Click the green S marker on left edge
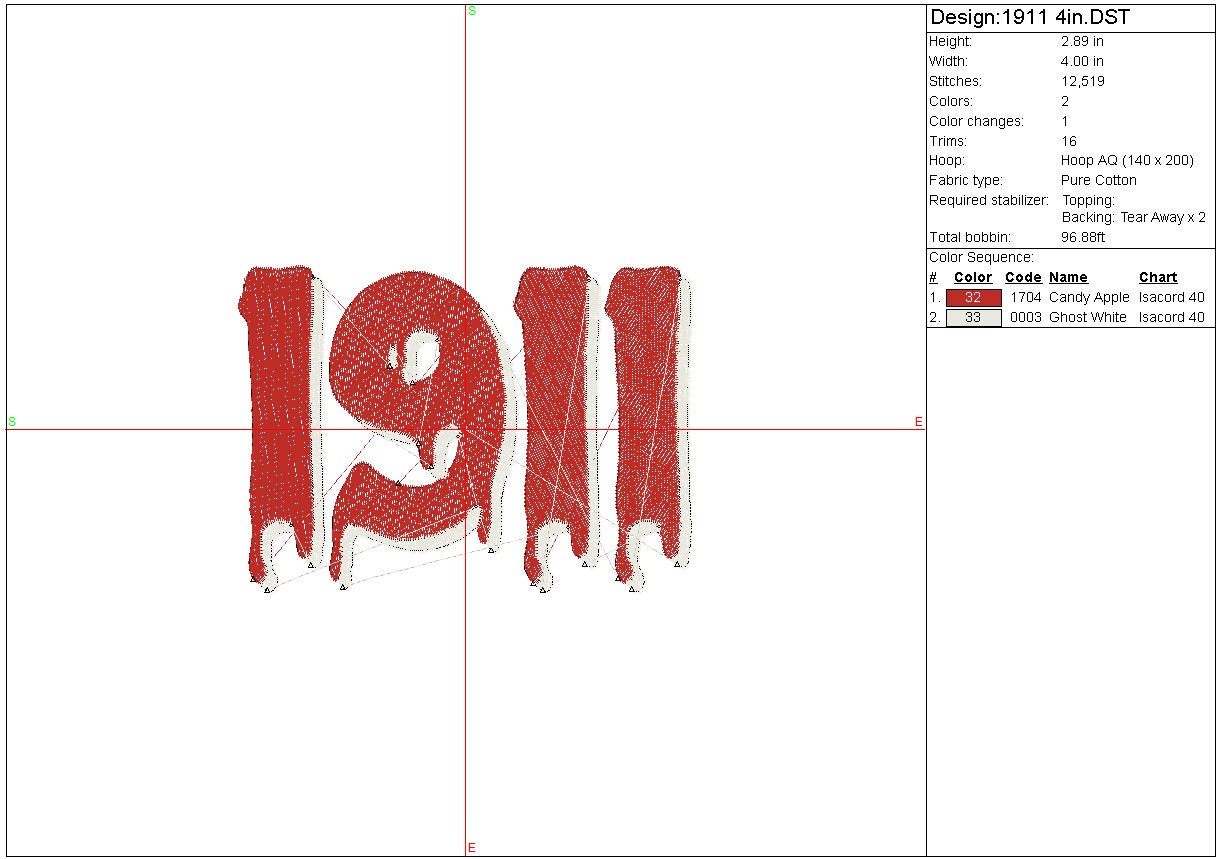The height and width of the screenshot is (859, 1222). [12, 422]
